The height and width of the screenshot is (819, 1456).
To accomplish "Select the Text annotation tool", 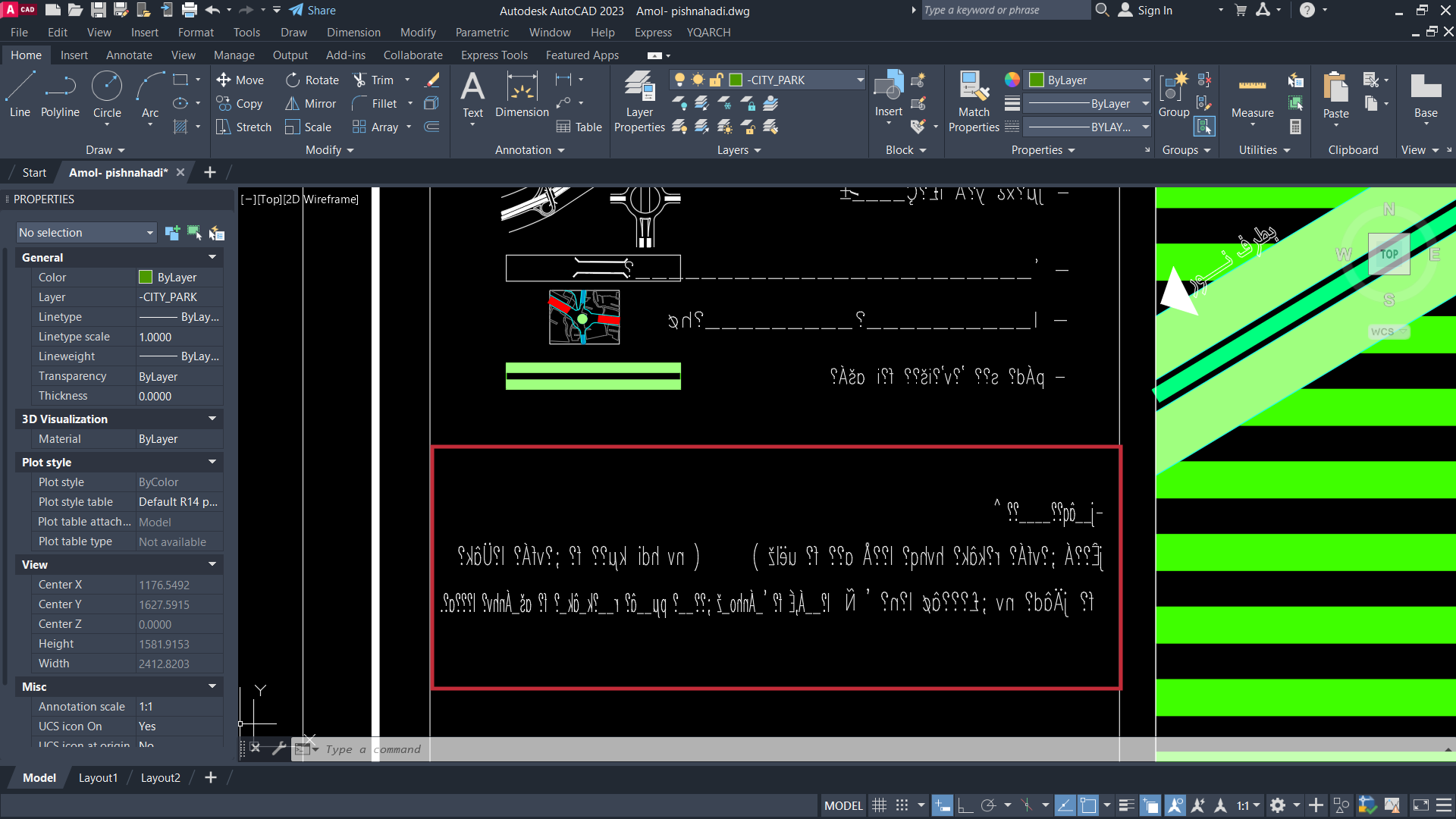I will tap(472, 94).
